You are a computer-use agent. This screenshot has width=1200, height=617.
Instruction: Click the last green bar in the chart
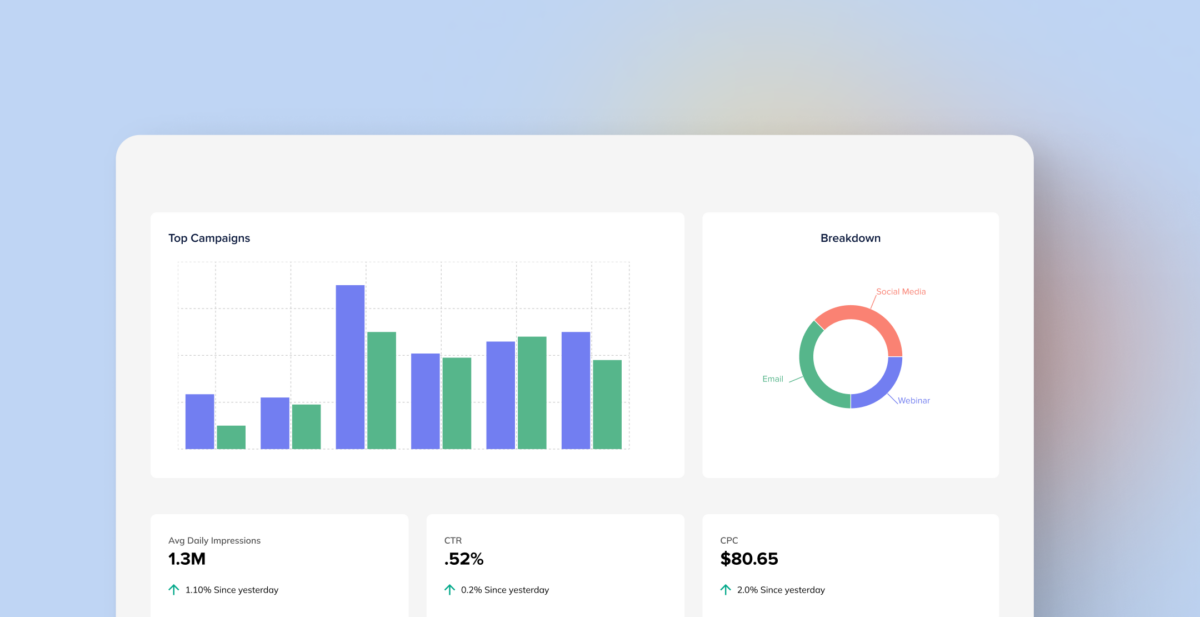pos(607,404)
